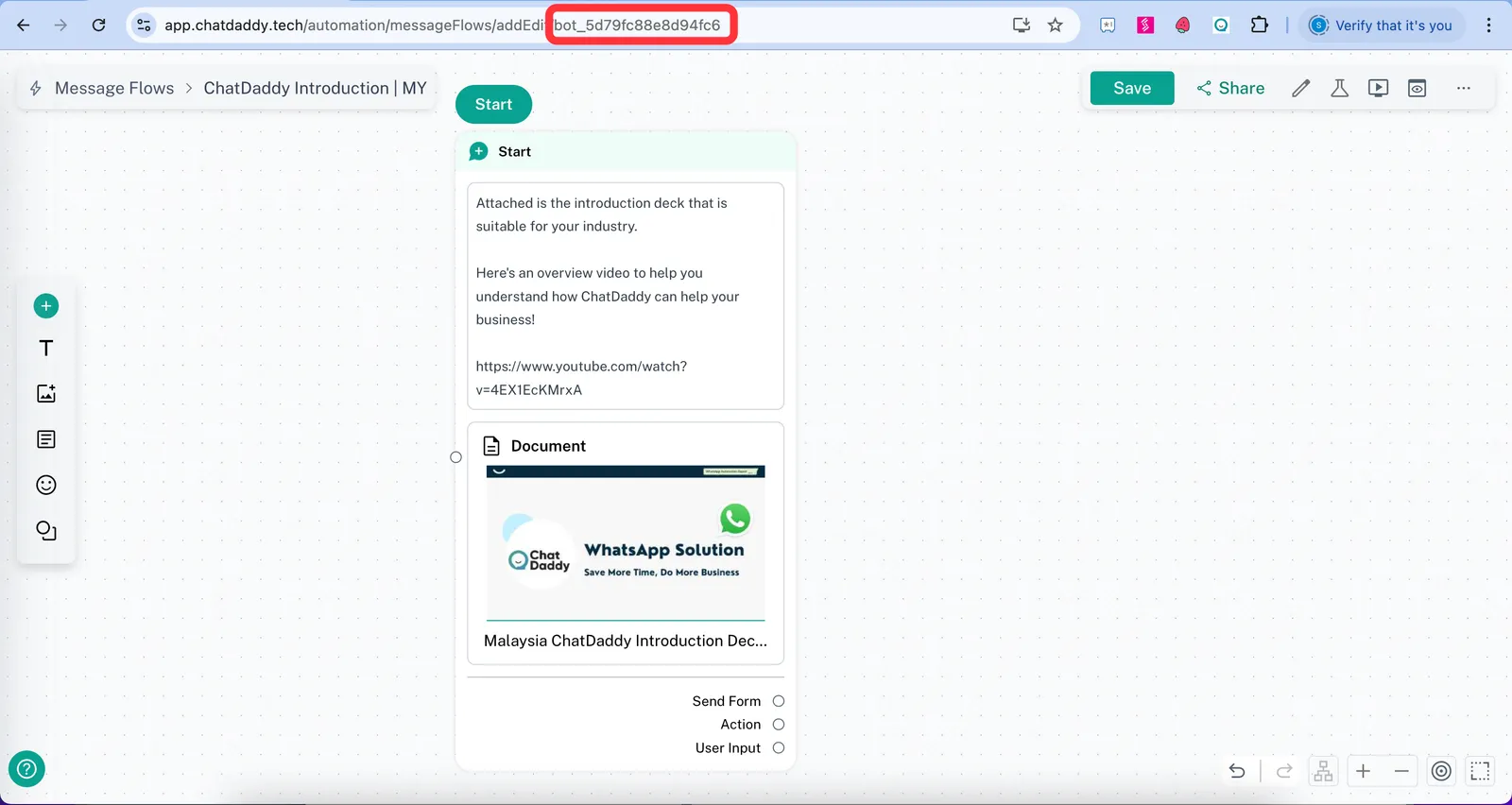Screen dimensions: 1512x805
Task: Open the WhatsApp Solution document thumbnail
Action: [x=626, y=543]
